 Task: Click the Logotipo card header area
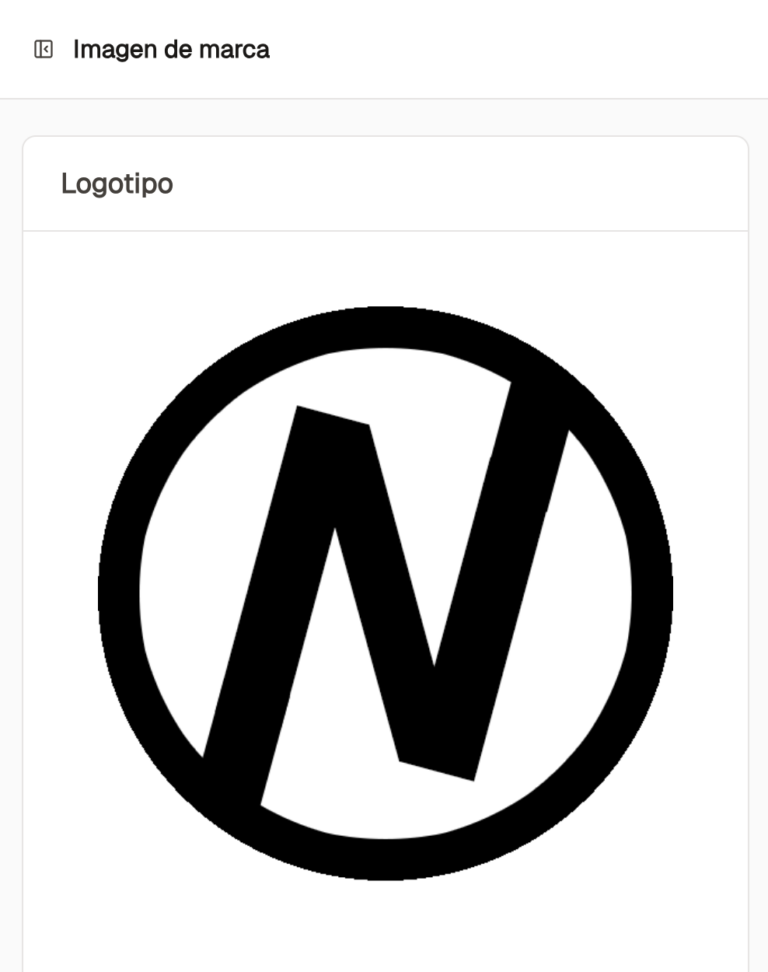pos(385,183)
